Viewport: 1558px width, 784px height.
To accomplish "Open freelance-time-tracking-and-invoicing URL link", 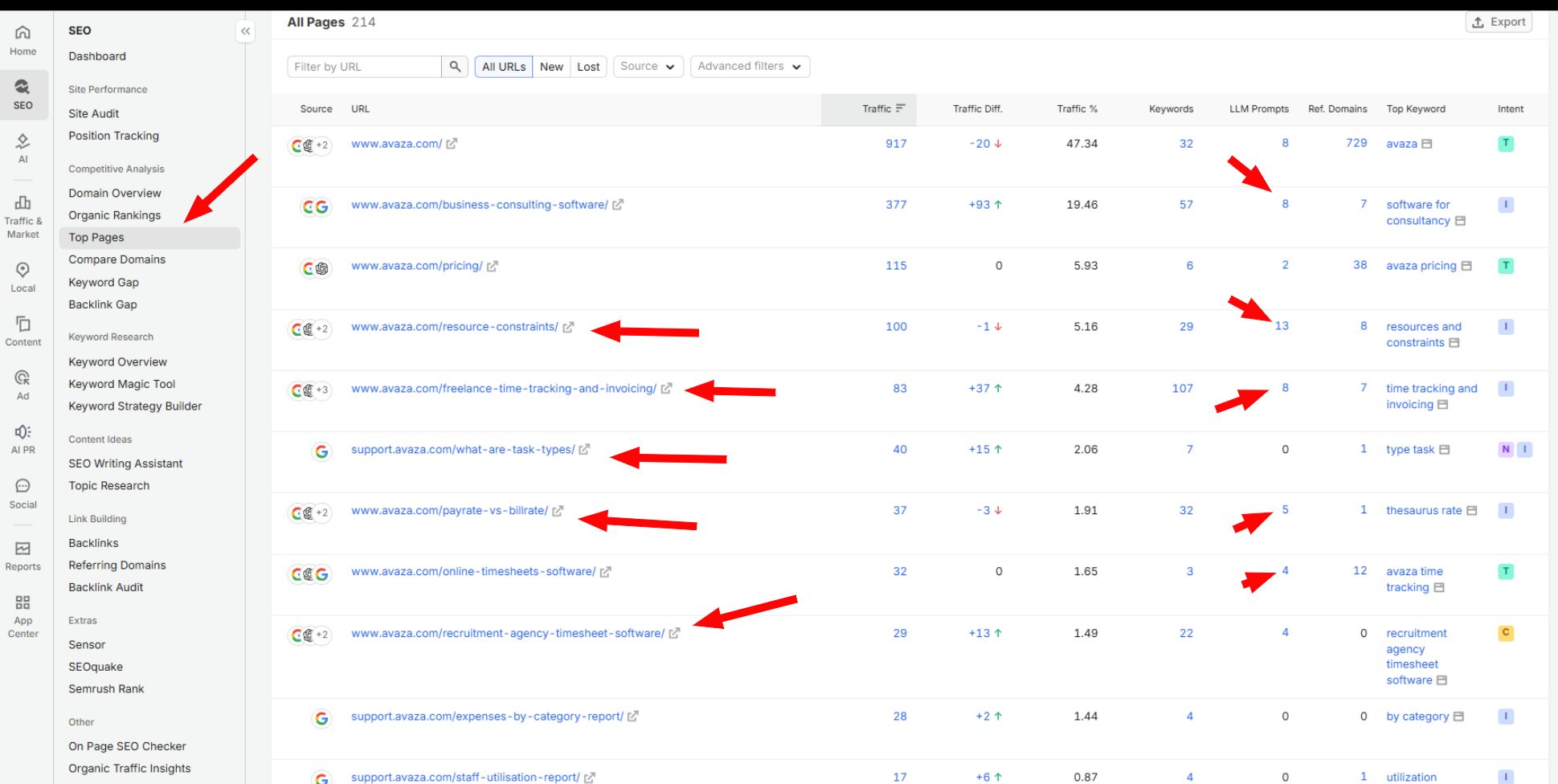I will click(x=504, y=389).
